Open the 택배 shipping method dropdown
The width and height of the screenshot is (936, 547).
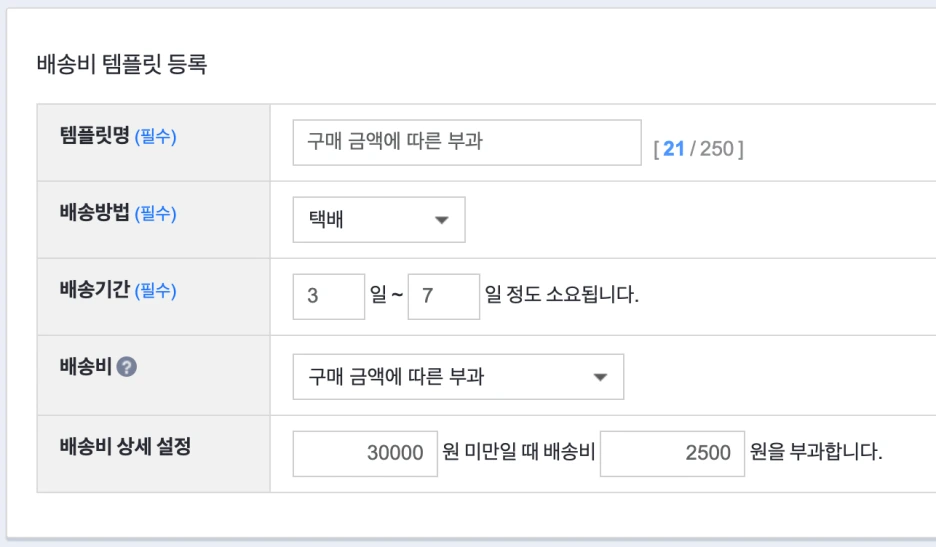pos(378,219)
